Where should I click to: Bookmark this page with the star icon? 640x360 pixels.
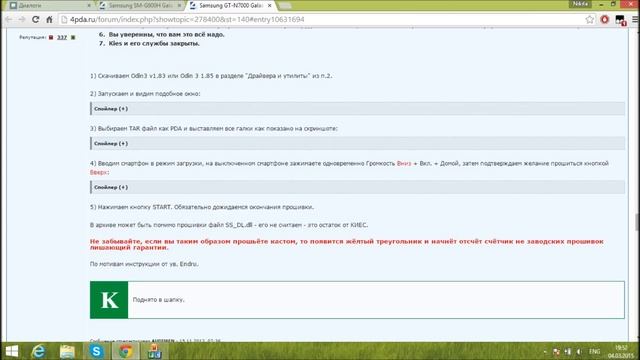[x=589, y=19]
